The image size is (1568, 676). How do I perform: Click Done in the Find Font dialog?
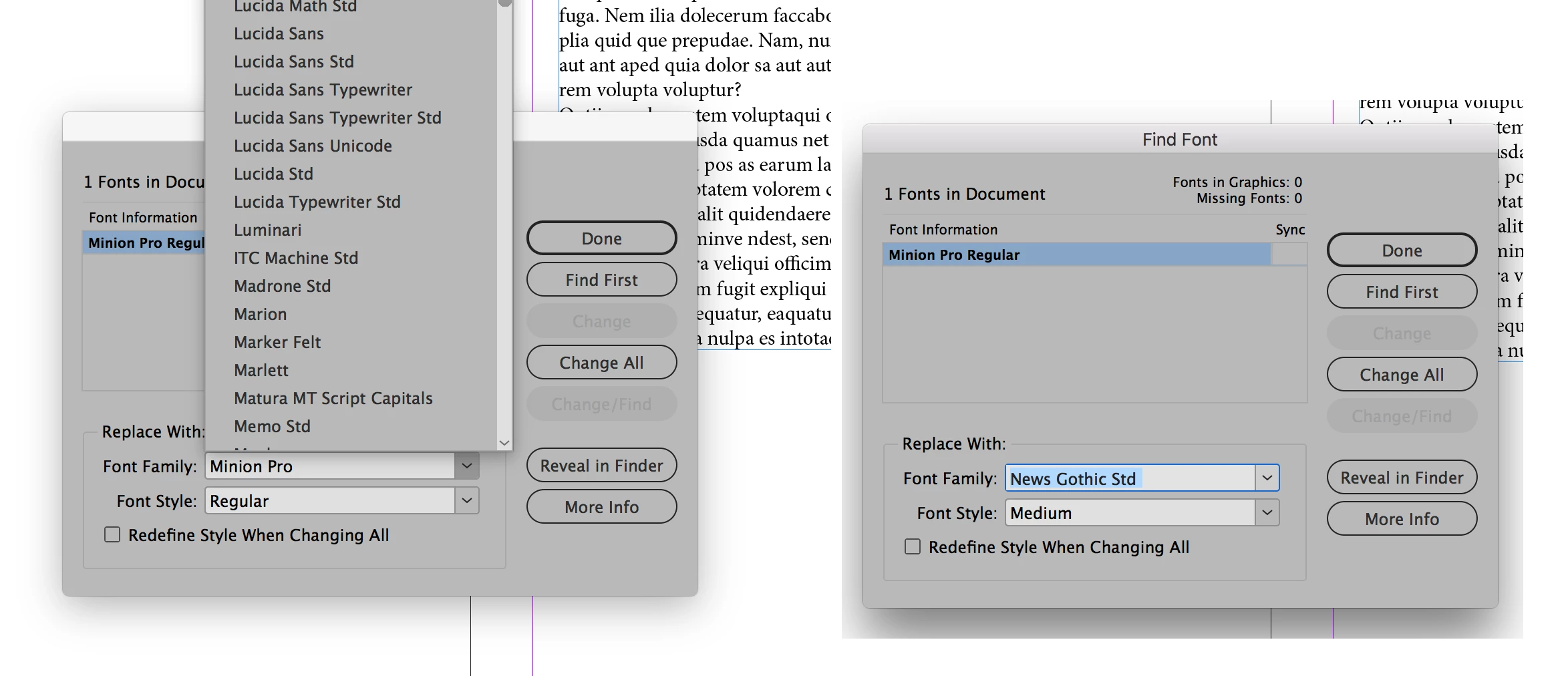click(x=1402, y=250)
